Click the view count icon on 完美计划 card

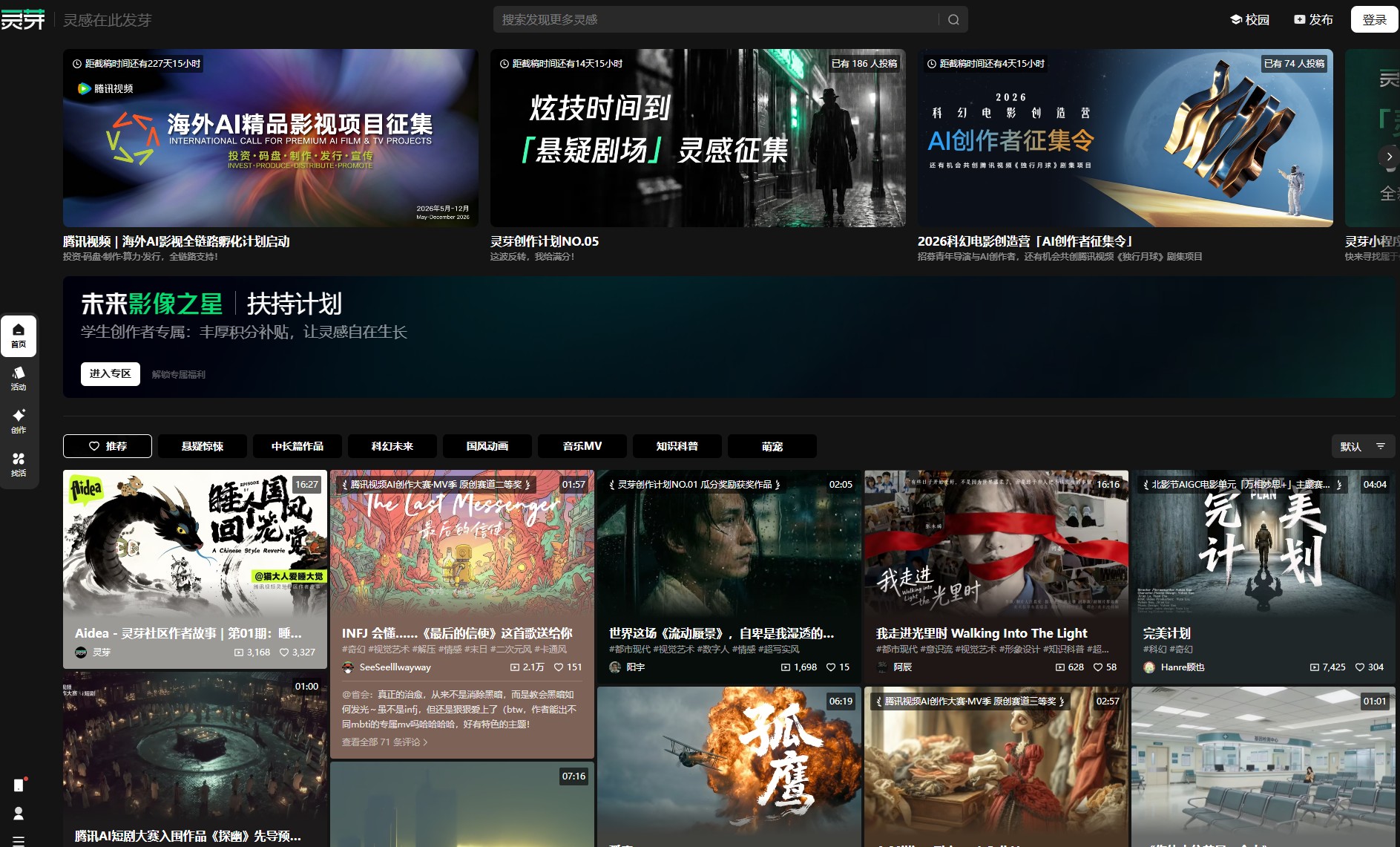tap(1314, 667)
